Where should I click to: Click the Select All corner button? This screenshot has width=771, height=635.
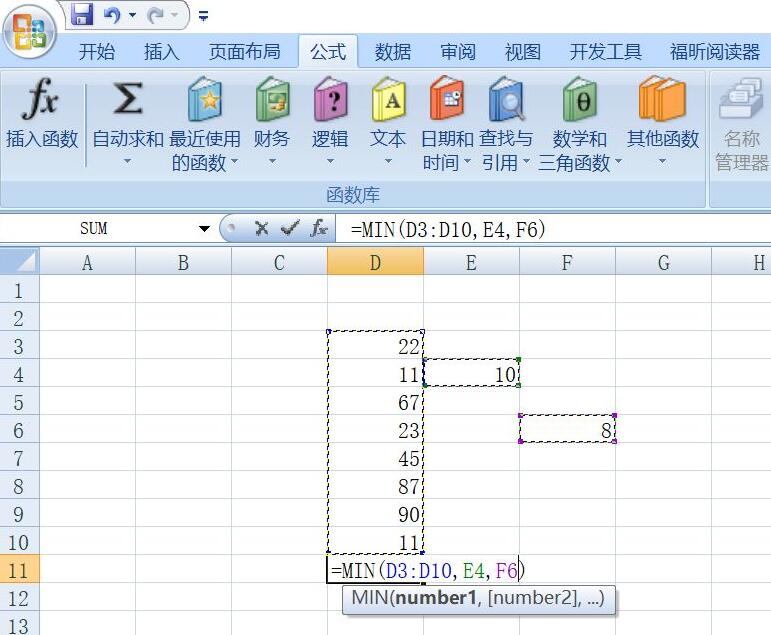[x=20, y=261]
